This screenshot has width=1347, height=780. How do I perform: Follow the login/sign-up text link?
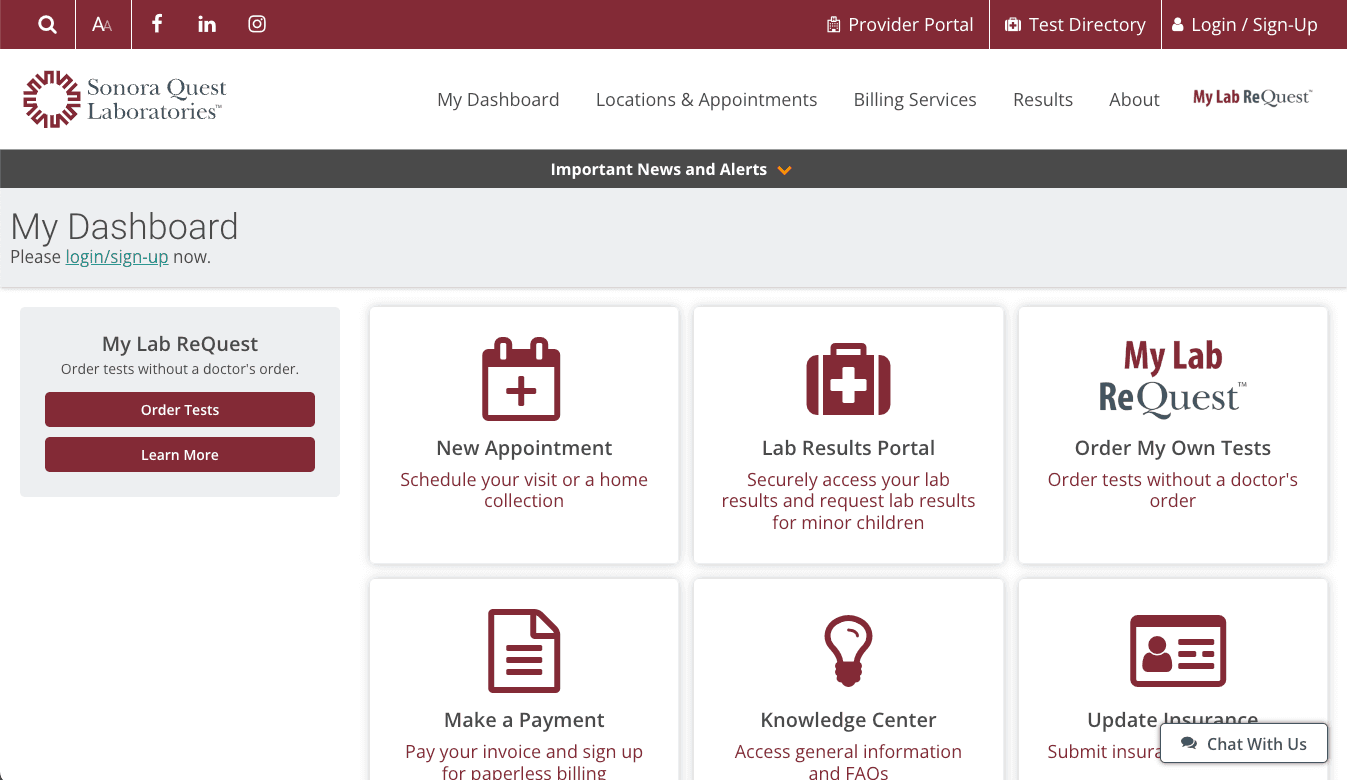(117, 257)
